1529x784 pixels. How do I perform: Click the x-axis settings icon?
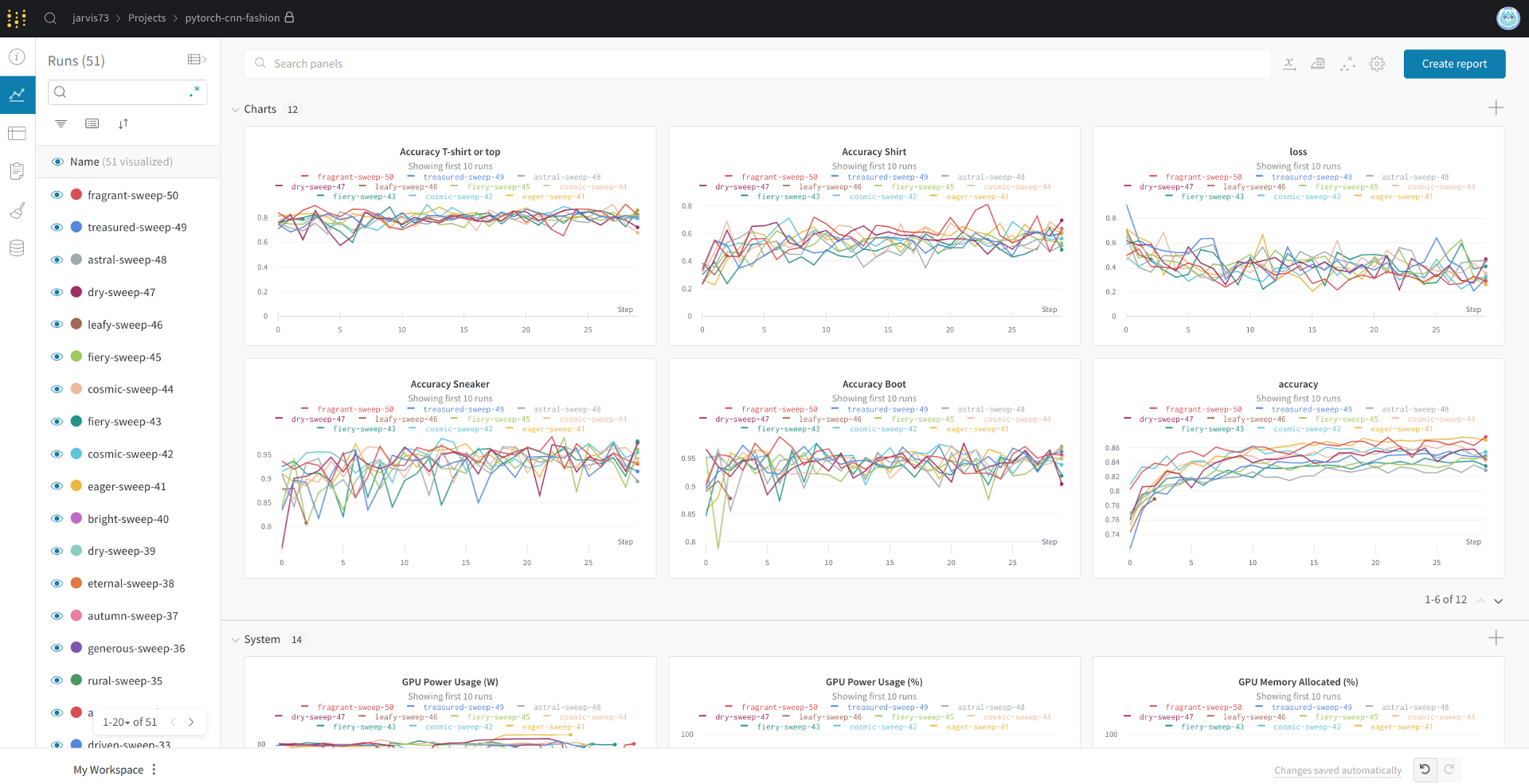(1289, 64)
